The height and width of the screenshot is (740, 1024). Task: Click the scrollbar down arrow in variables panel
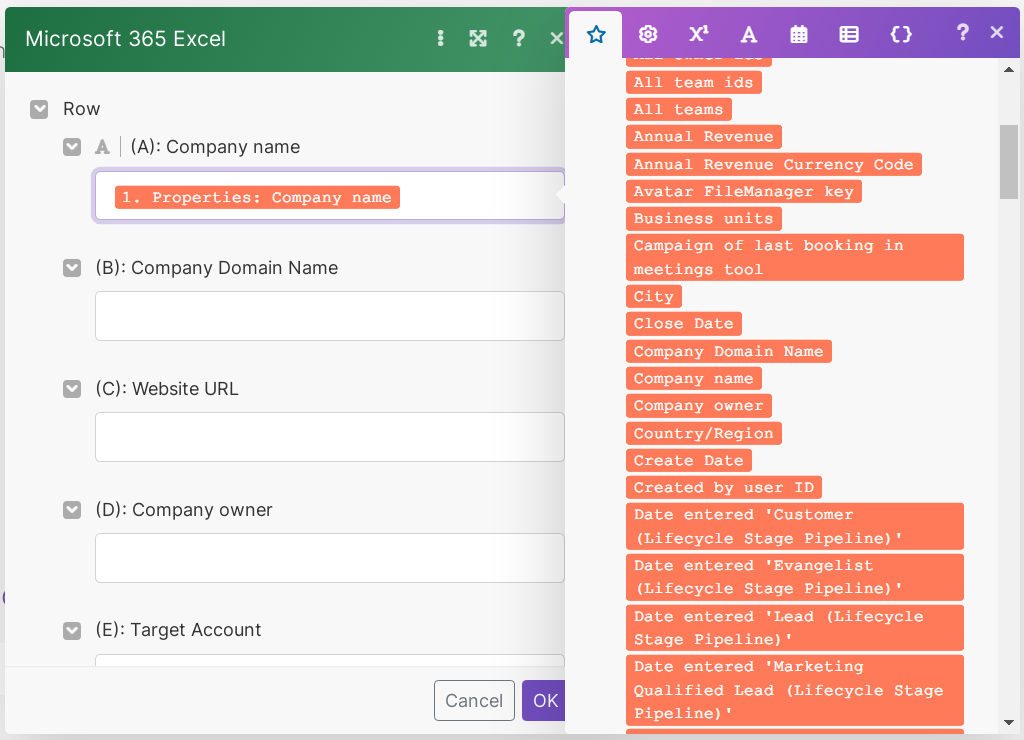1009,722
